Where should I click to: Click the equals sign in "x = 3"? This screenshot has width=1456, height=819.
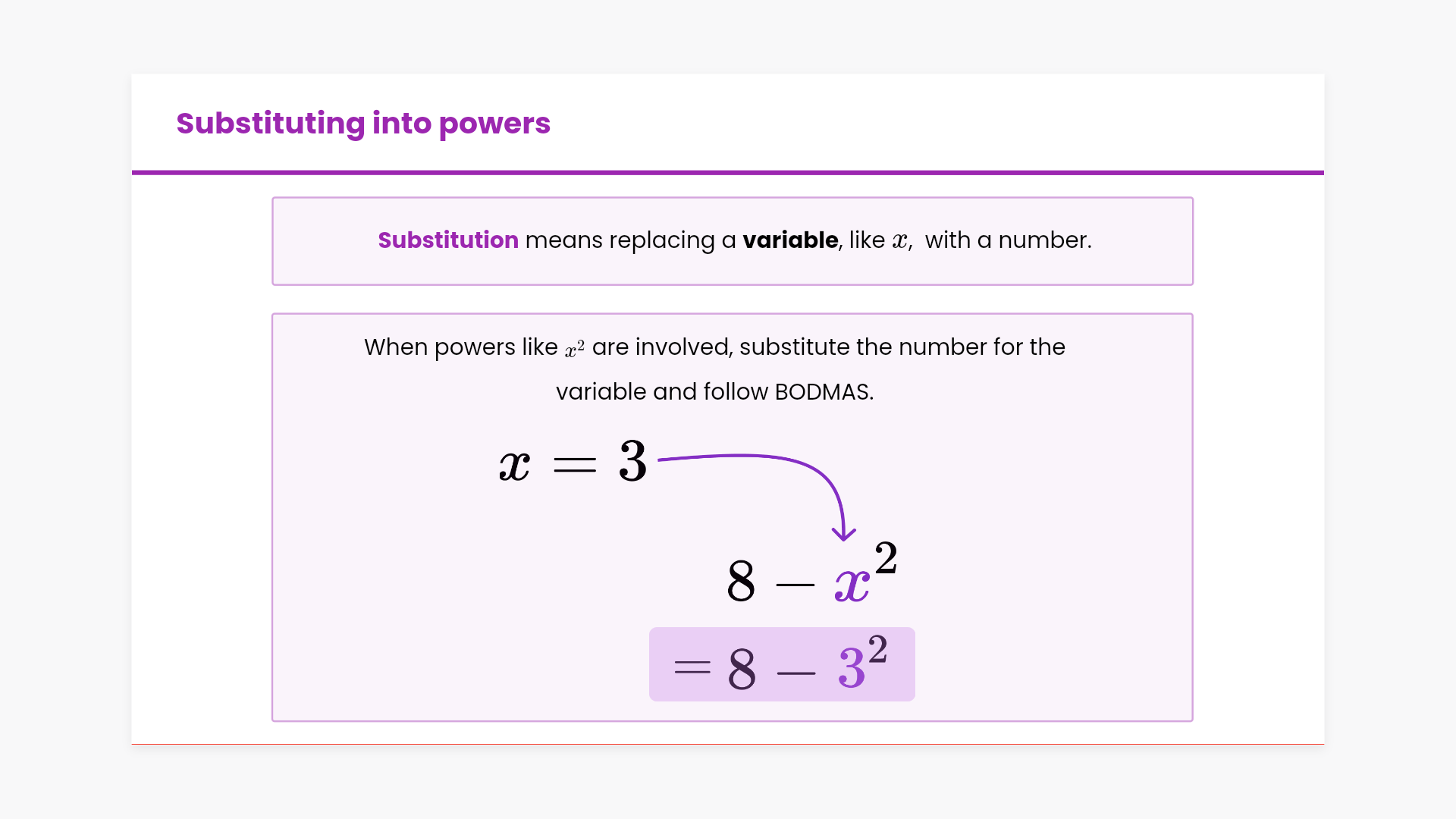pyautogui.click(x=575, y=465)
